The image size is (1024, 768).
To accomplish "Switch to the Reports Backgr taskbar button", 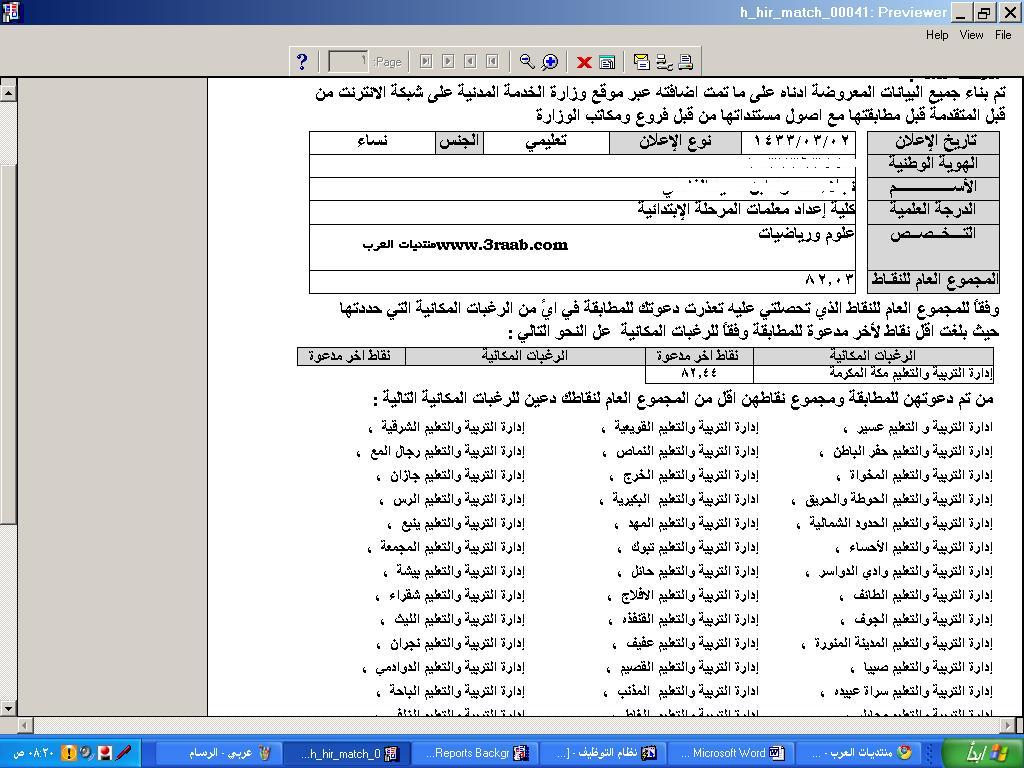I will coord(475,753).
